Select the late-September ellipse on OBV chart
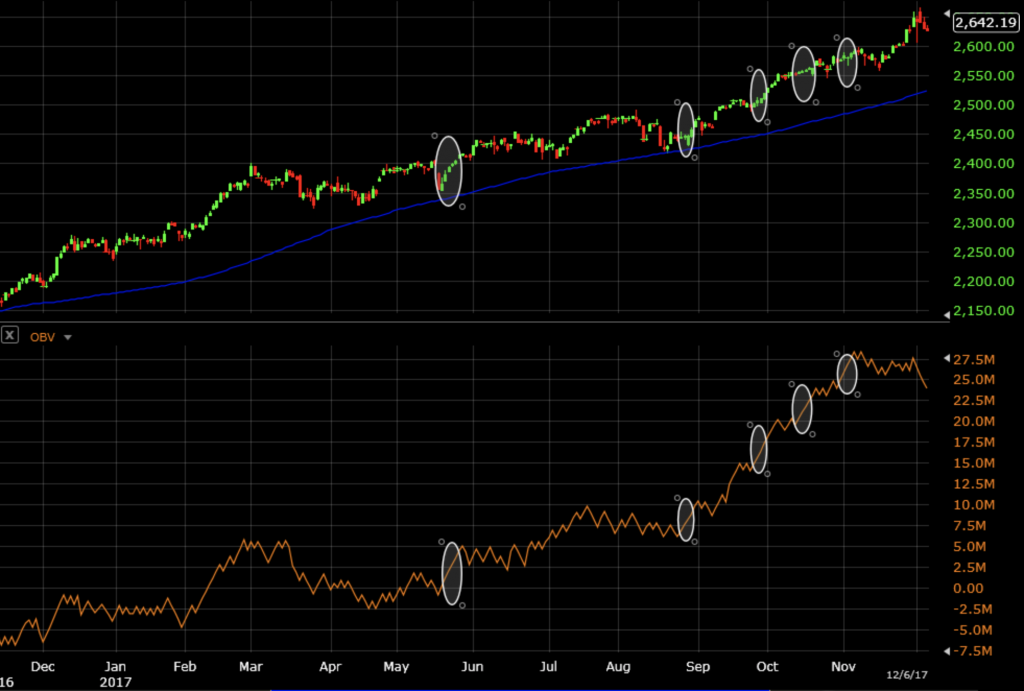The height and width of the screenshot is (691, 1024). 759,448
